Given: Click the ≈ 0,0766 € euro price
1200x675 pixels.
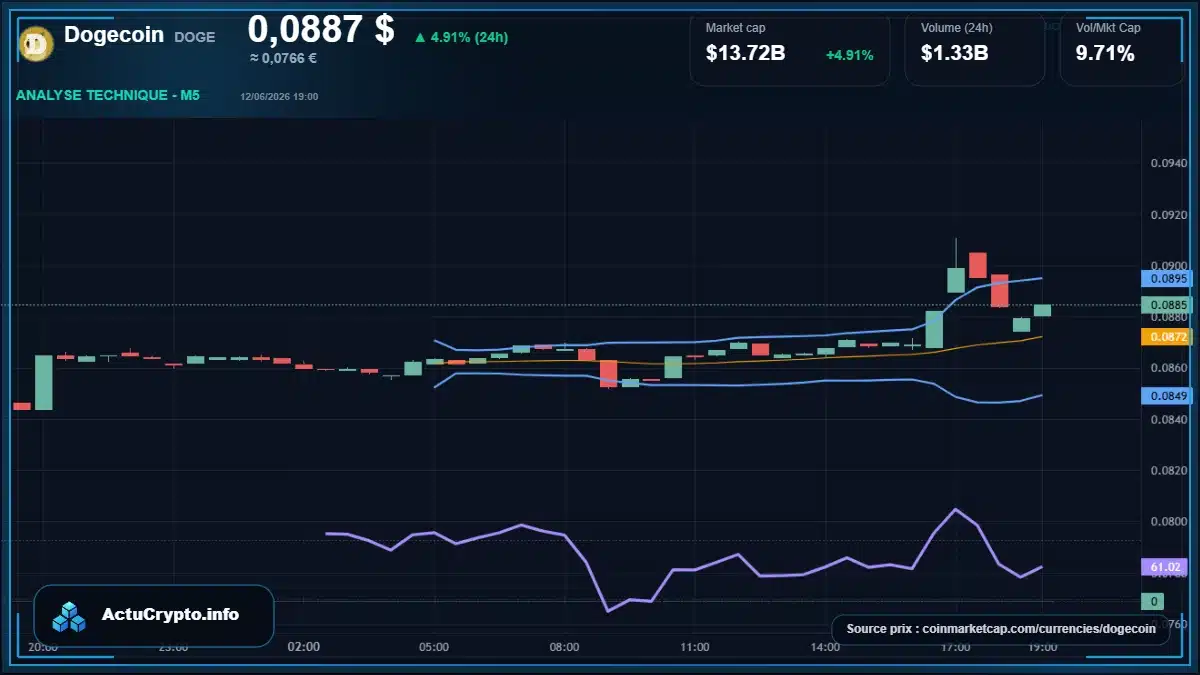Looking at the screenshot, I should point(283,58).
